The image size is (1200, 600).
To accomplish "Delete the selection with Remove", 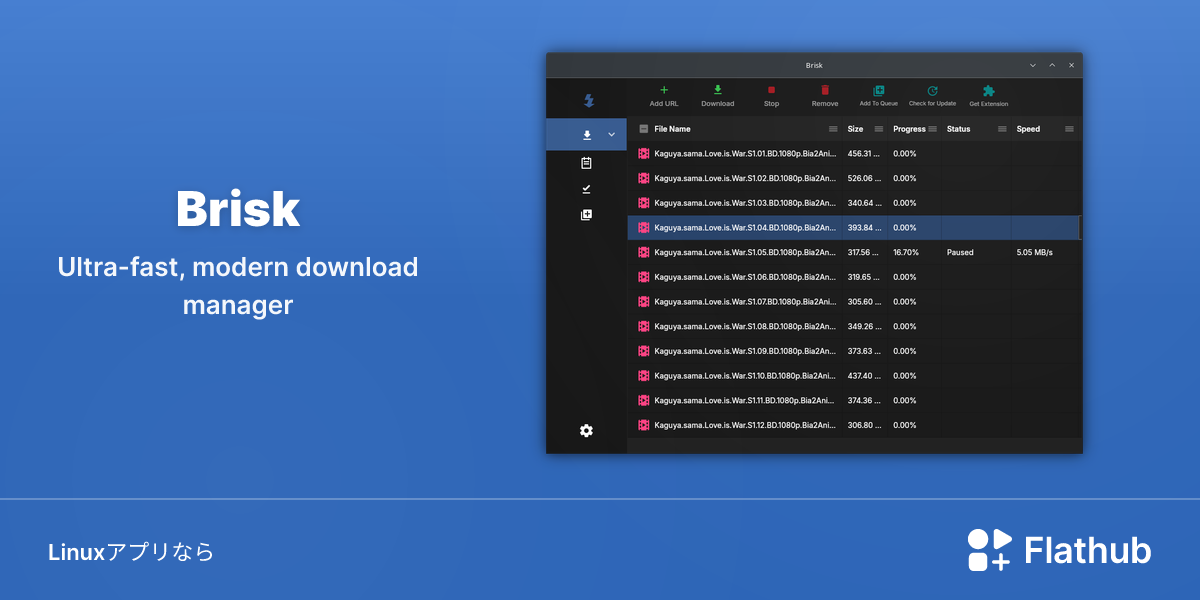I will point(825,96).
